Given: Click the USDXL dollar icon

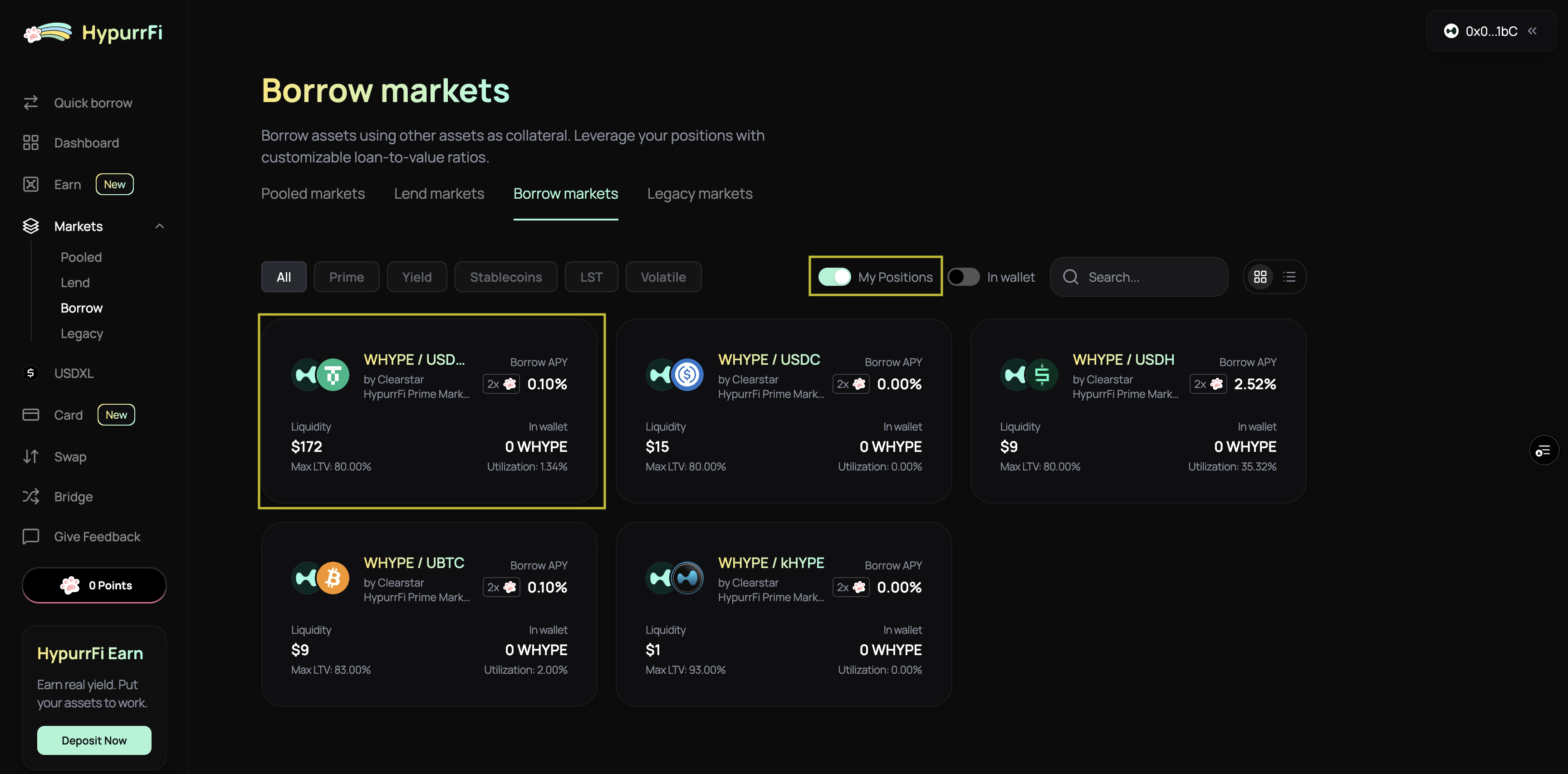Looking at the screenshot, I should click(x=30, y=373).
